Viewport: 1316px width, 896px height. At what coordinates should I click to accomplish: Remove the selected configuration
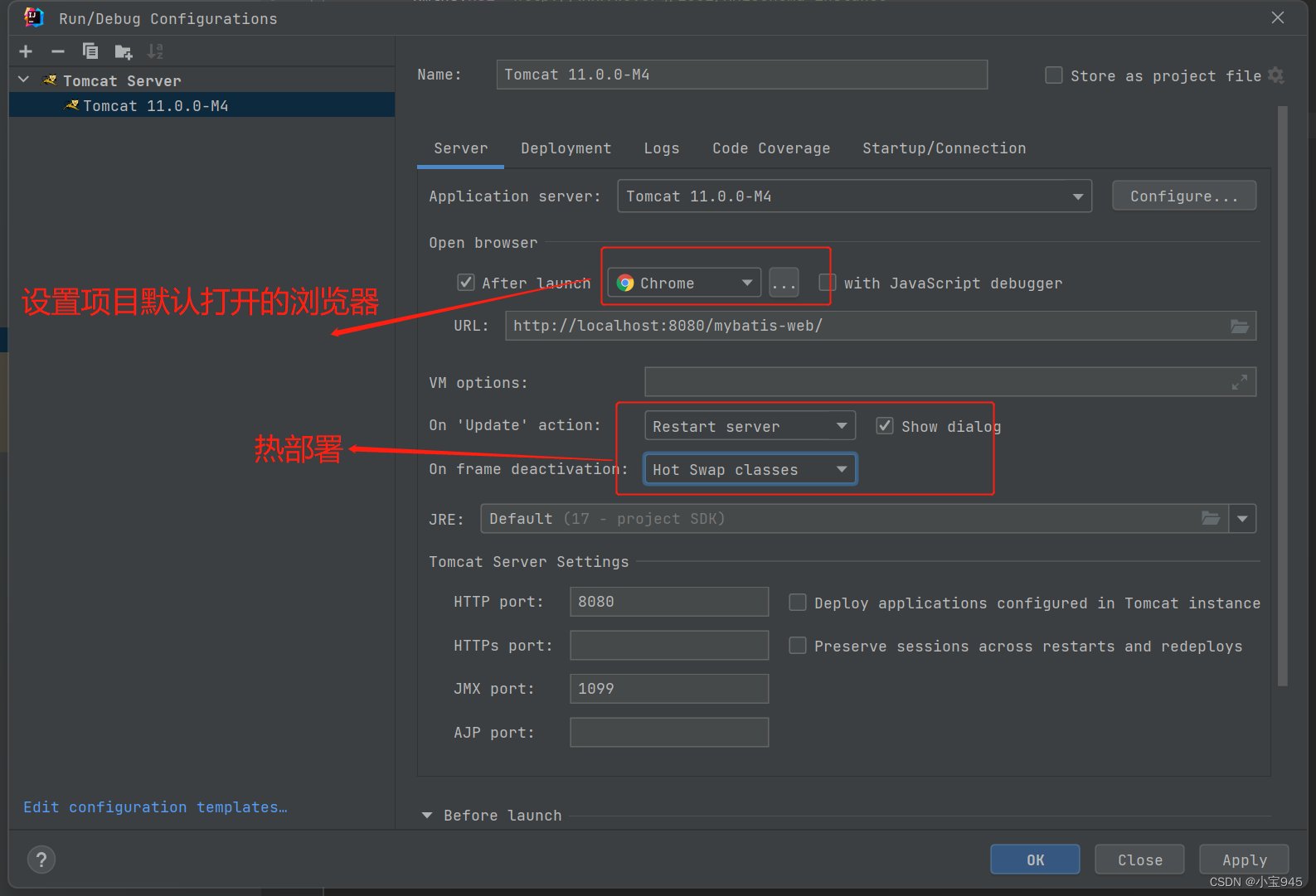(x=58, y=51)
